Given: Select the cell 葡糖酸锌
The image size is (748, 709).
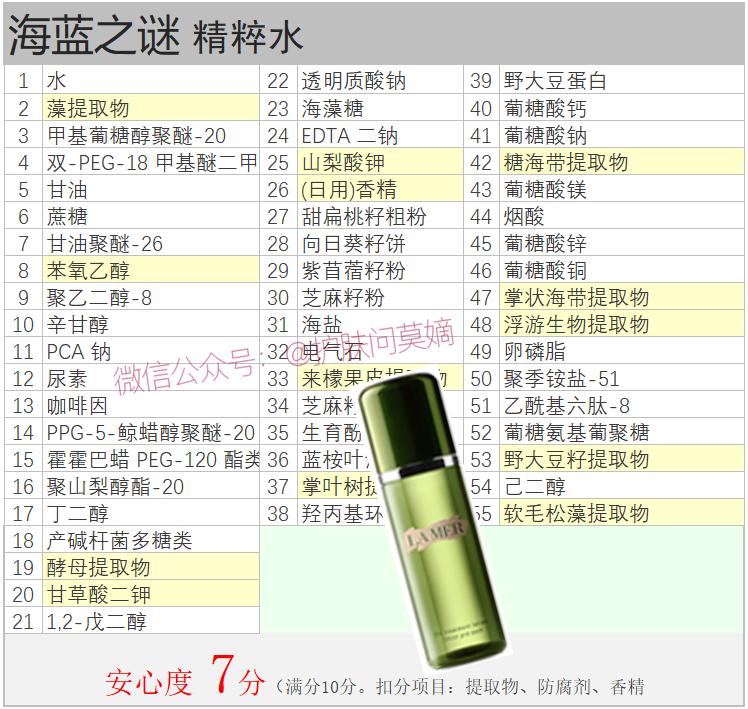Looking at the screenshot, I should point(622,243).
